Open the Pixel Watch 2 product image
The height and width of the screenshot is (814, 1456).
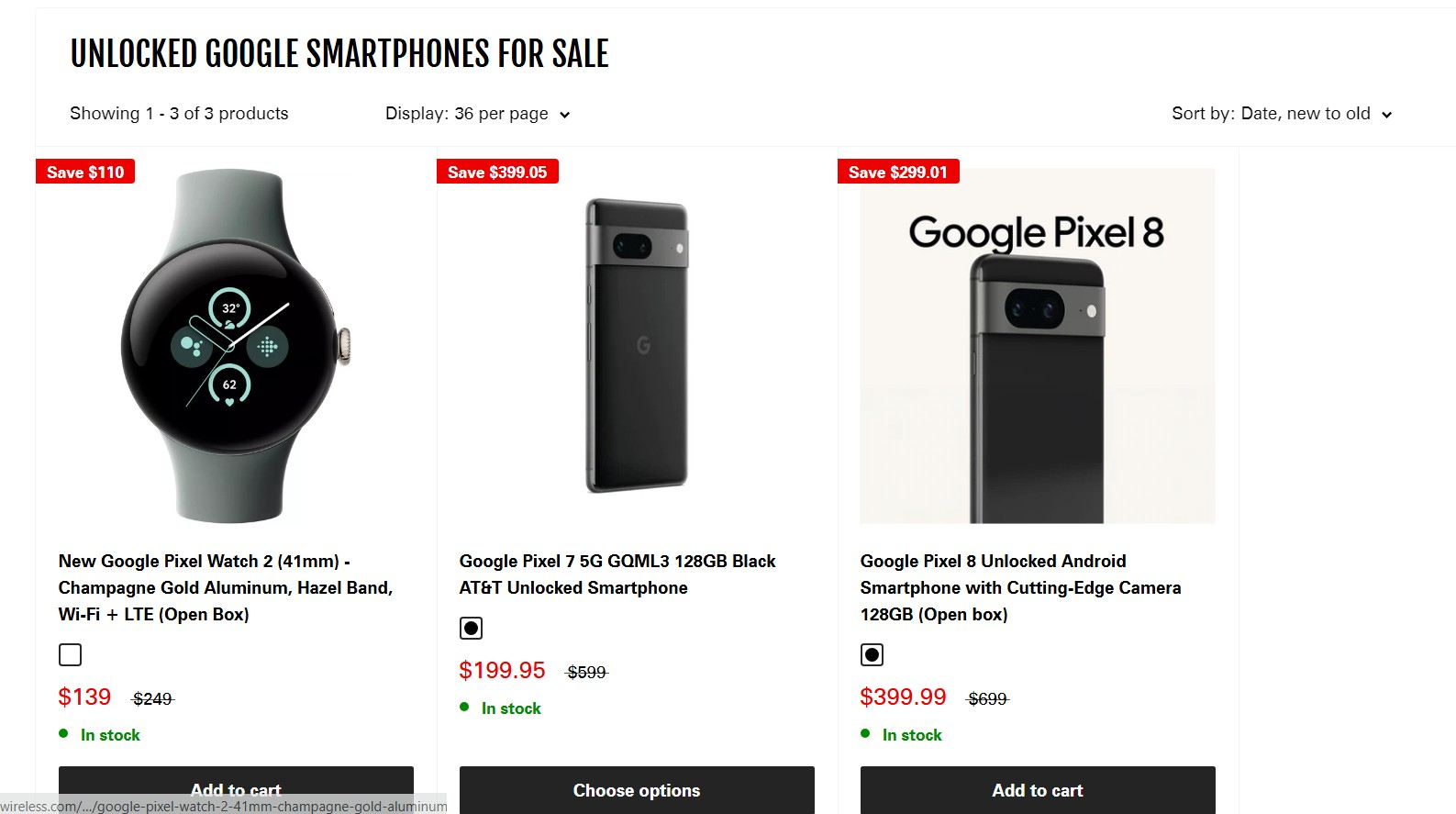[235, 346]
